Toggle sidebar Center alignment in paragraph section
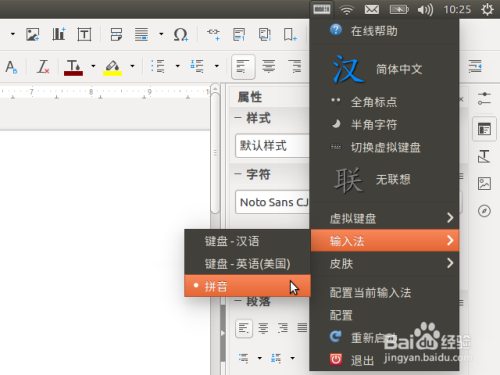 tap(263, 328)
